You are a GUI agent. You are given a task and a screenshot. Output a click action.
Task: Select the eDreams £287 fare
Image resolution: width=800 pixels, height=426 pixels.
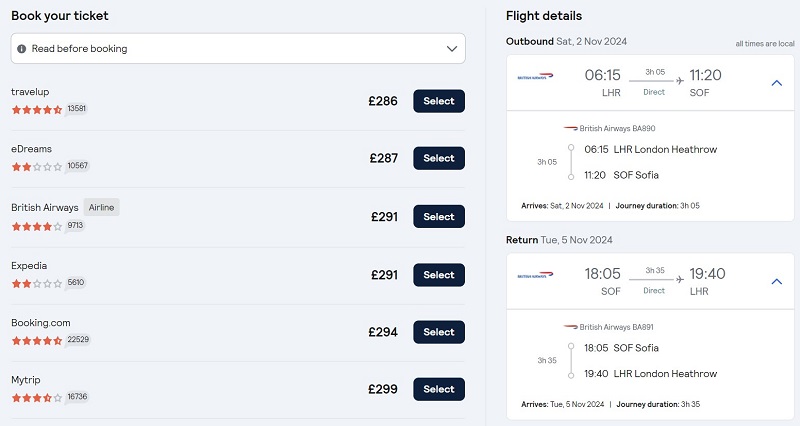(439, 158)
